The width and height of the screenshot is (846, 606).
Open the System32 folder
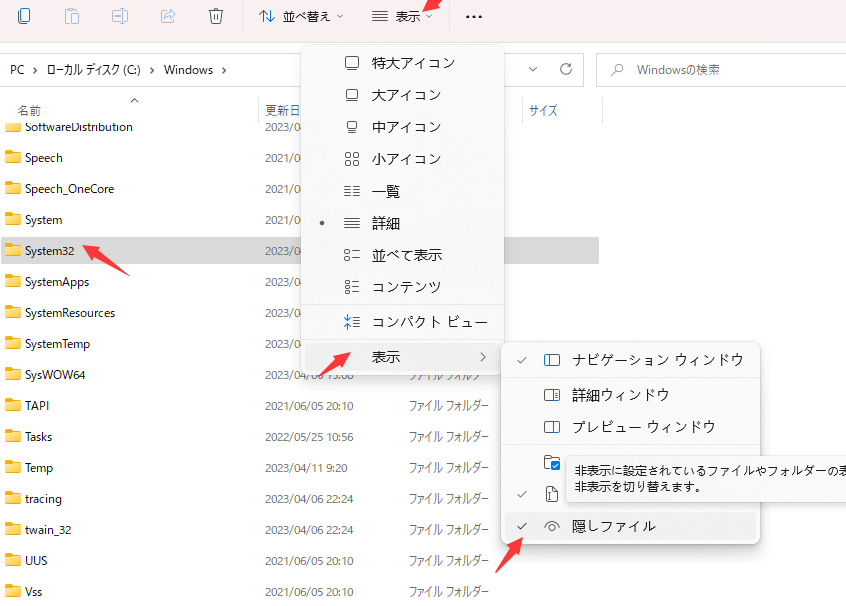[49, 251]
